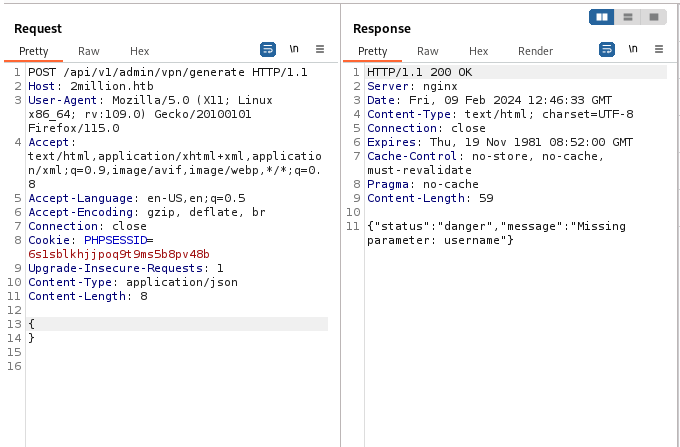The width and height of the screenshot is (680, 447).
Task: Switch to top-bottom split layout icon
Action: click(x=628, y=17)
